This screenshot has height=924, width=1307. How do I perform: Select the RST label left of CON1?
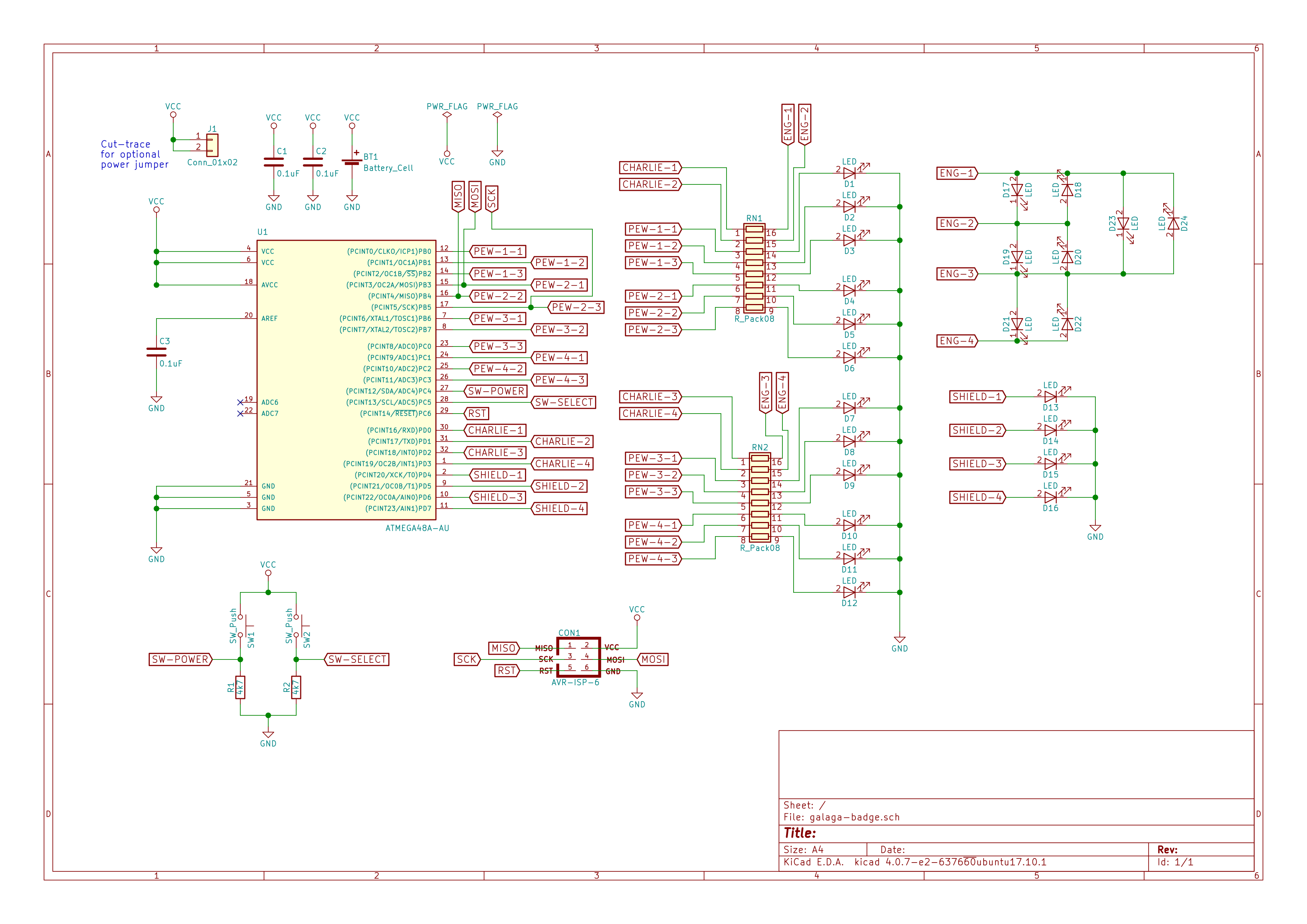(x=507, y=671)
